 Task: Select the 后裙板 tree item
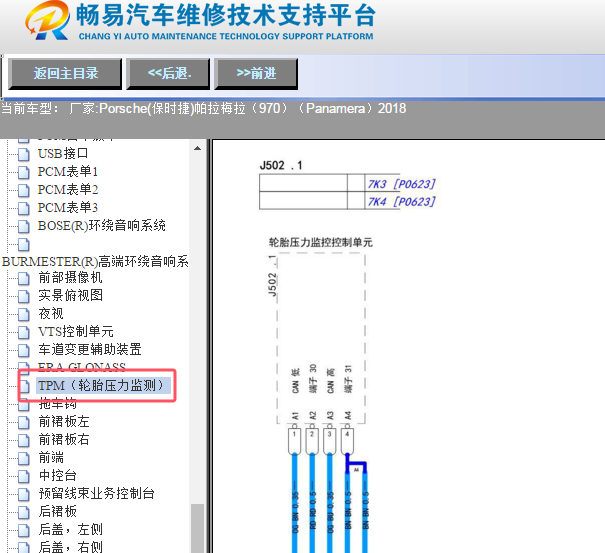click(x=57, y=511)
